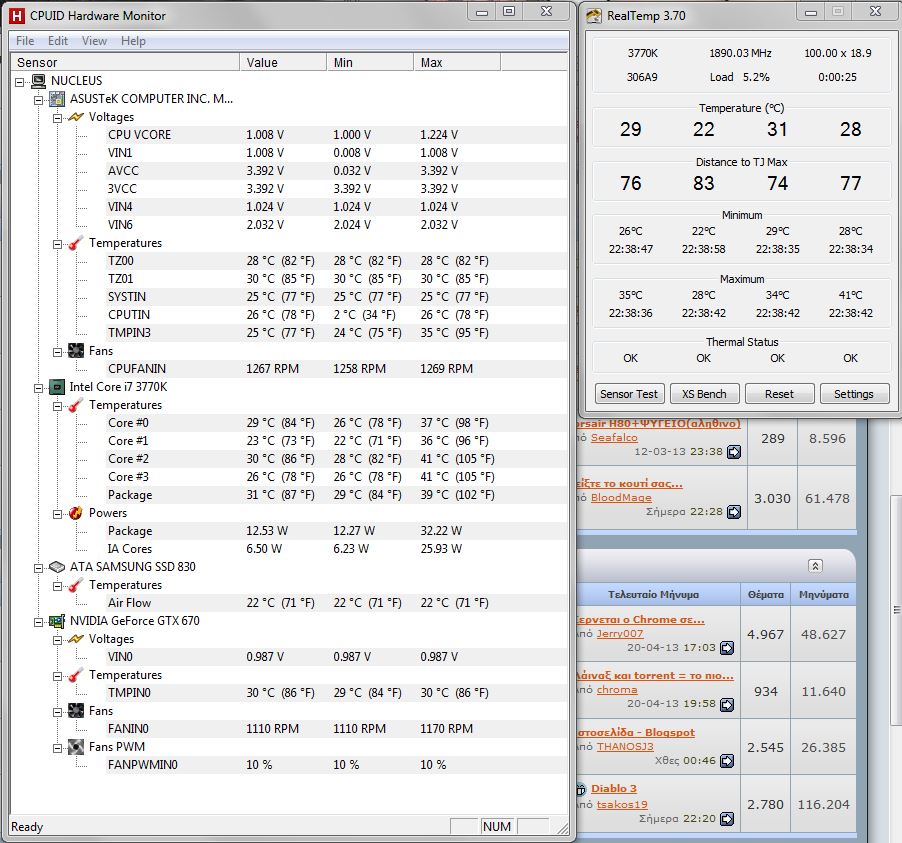Open the Edit menu in Hardware Monitor

(58, 41)
